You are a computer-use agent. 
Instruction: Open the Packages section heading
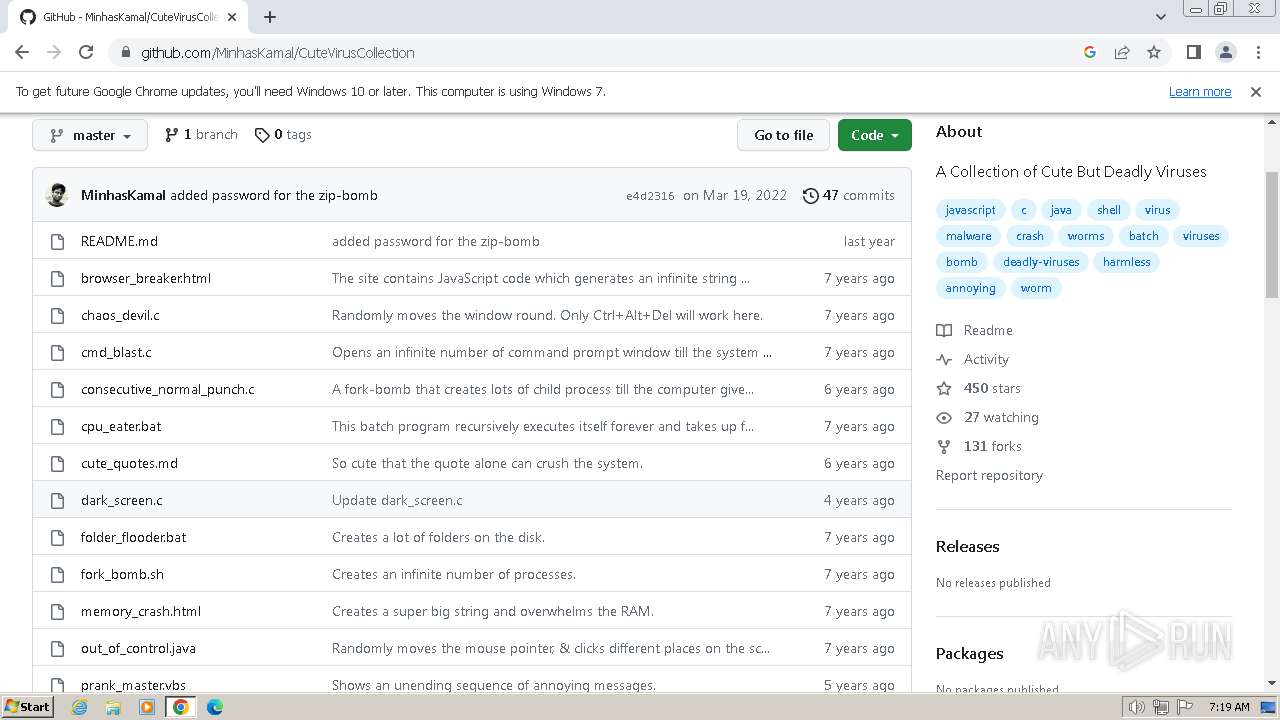click(x=969, y=653)
